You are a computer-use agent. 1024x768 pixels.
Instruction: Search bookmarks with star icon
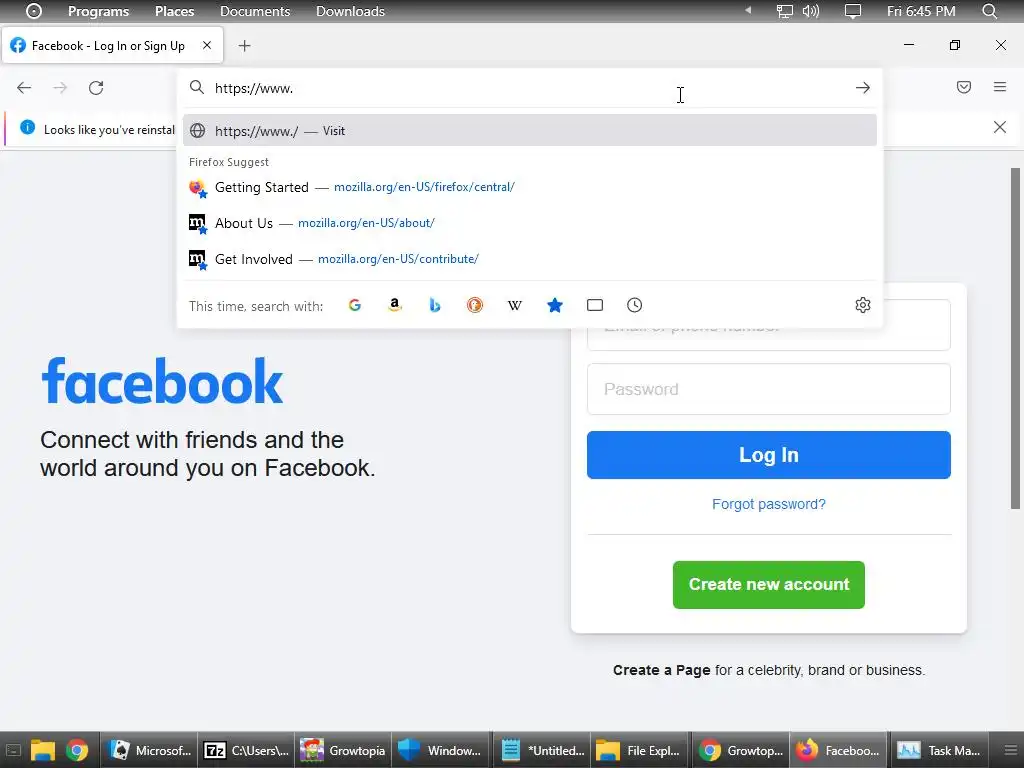click(555, 305)
